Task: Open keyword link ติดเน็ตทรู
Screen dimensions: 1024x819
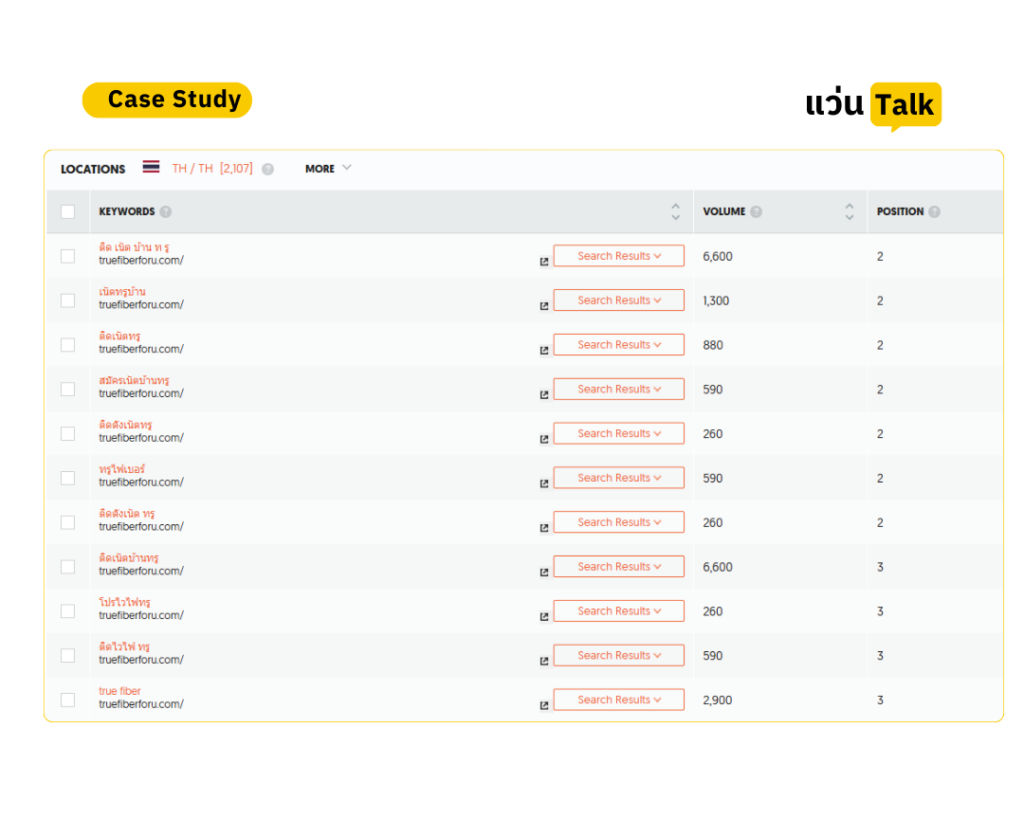Action: tap(120, 336)
